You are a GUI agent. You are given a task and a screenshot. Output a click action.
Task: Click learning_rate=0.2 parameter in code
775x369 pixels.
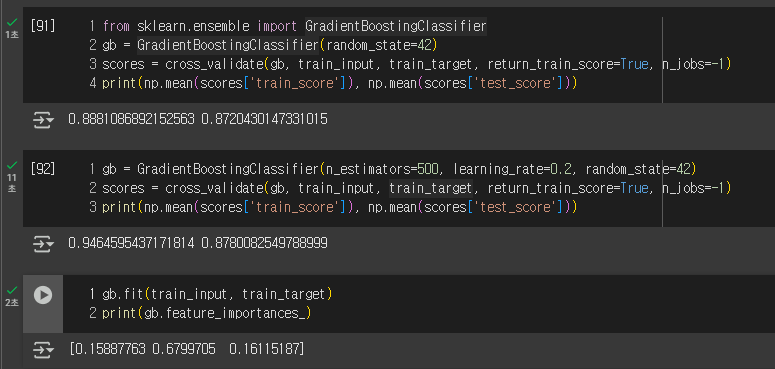pyautogui.click(x=513, y=169)
